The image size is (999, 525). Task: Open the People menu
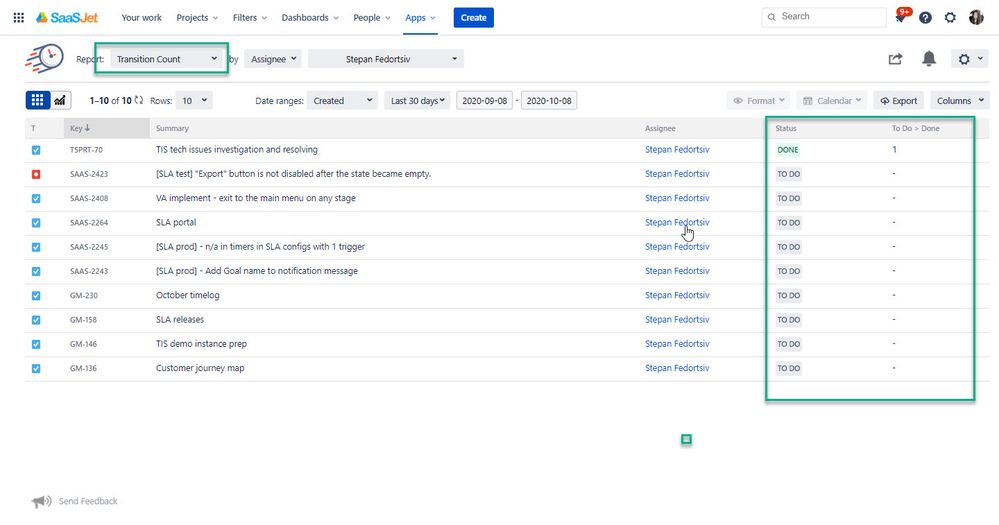click(372, 17)
